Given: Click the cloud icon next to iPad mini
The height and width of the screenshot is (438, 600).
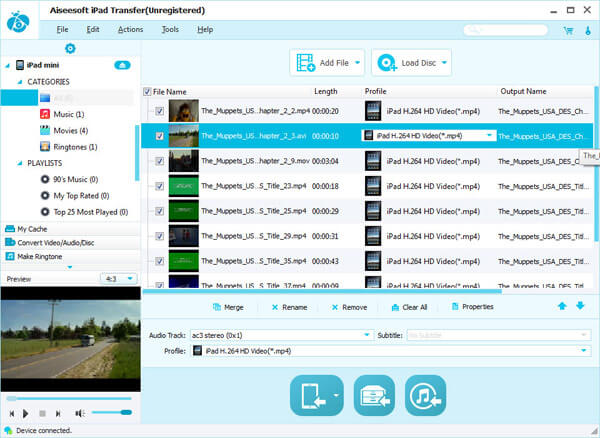Looking at the screenshot, I should 122,65.
